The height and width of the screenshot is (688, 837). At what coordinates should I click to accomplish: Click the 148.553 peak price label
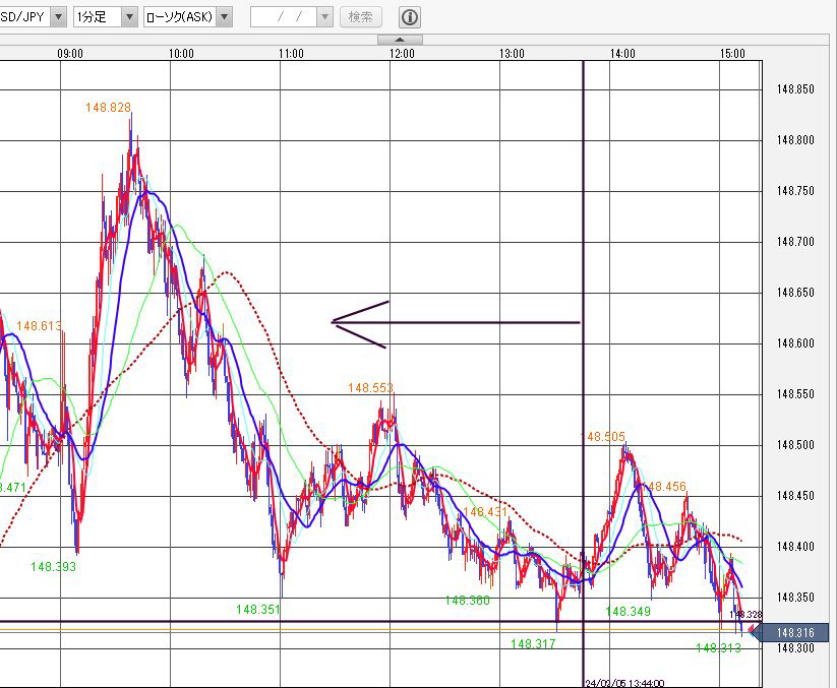pos(371,388)
